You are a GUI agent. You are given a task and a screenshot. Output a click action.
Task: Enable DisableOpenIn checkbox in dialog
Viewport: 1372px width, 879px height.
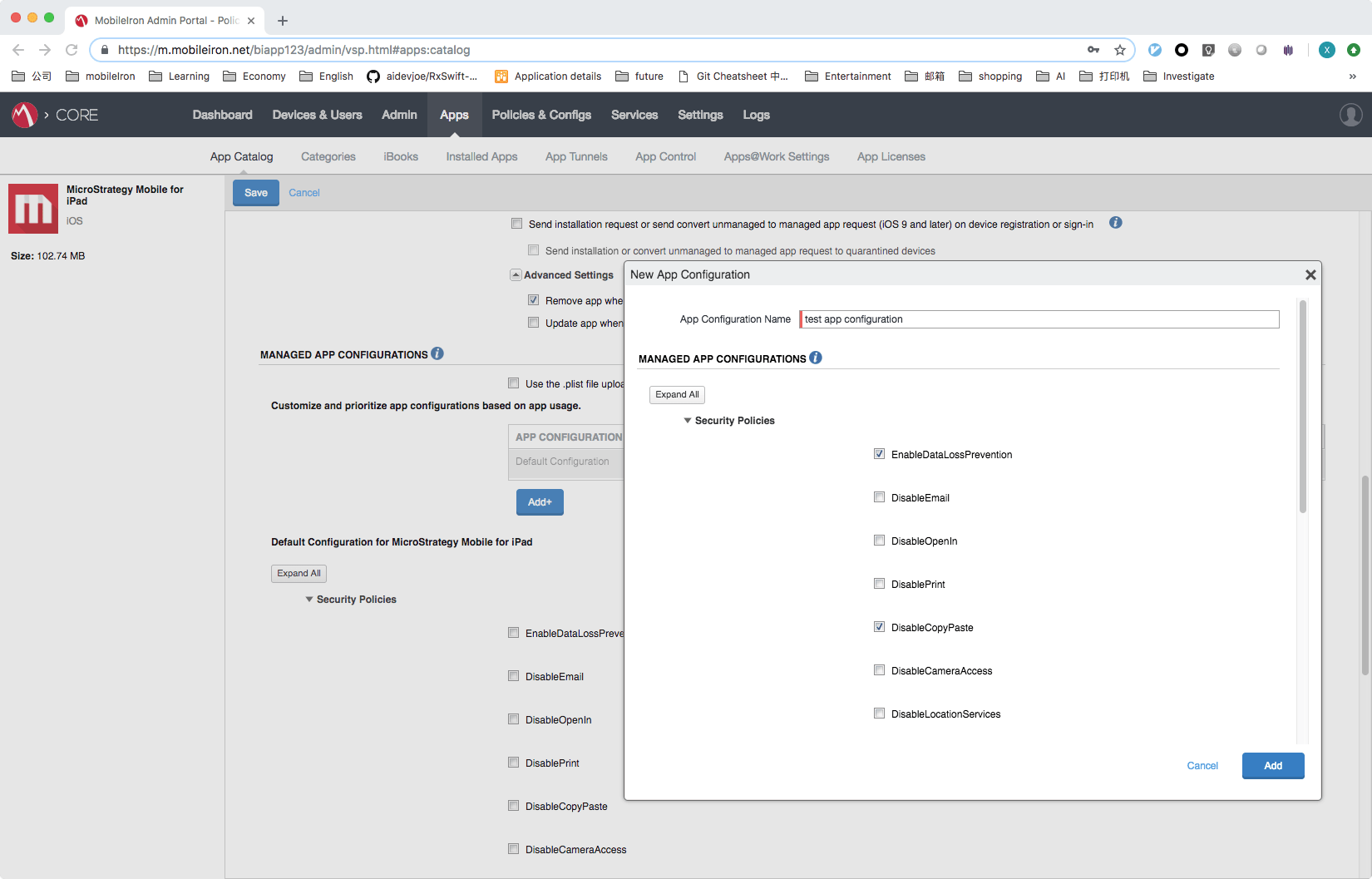pyautogui.click(x=879, y=541)
